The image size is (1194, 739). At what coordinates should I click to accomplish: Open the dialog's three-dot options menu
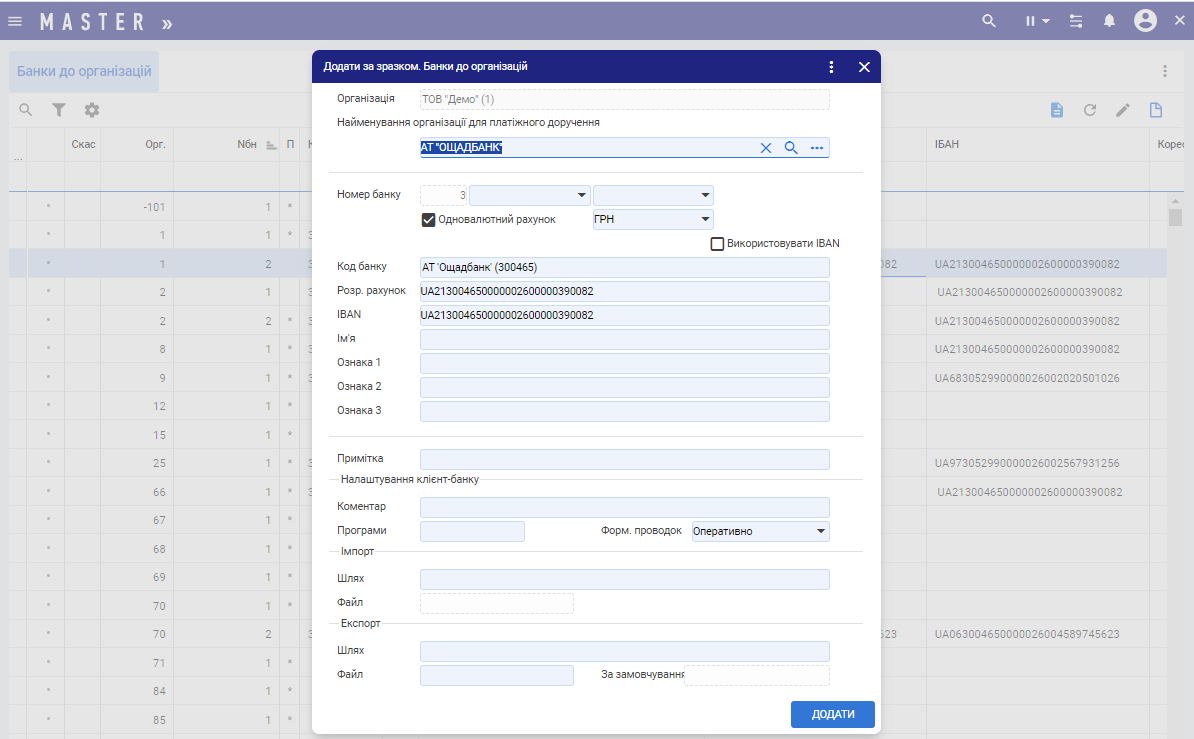click(x=831, y=67)
